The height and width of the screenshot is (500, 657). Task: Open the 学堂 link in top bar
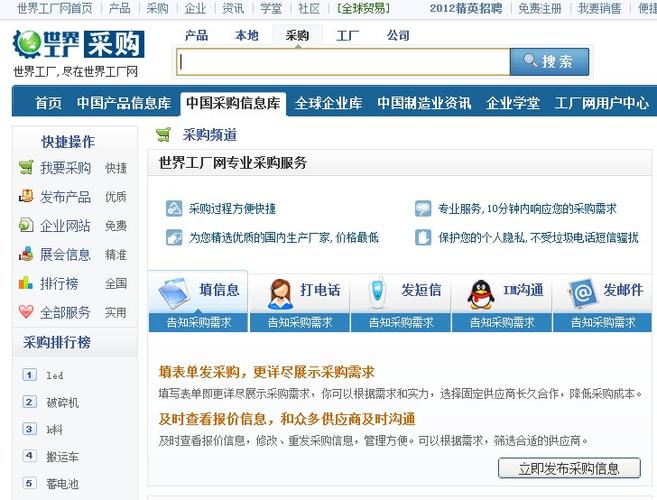[x=271, y=8]
